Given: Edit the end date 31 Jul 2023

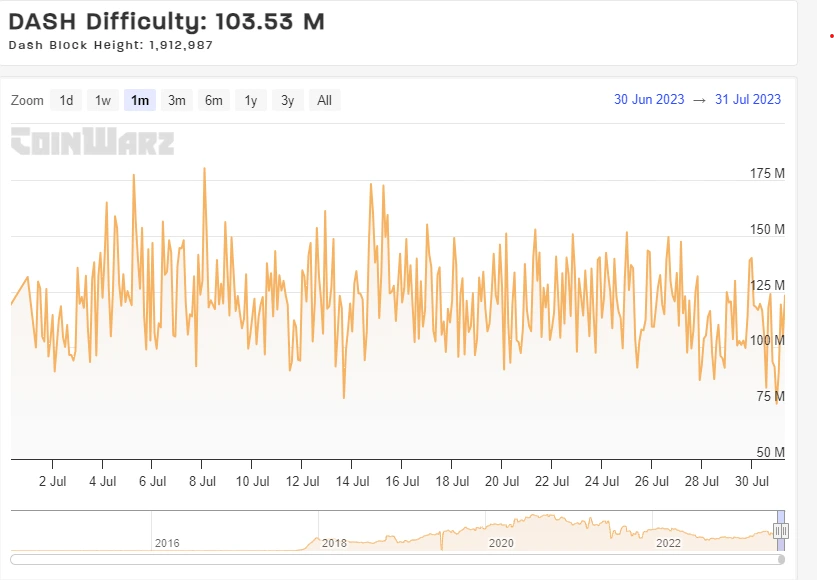Looking at the screenshot, I should (748, 100).
